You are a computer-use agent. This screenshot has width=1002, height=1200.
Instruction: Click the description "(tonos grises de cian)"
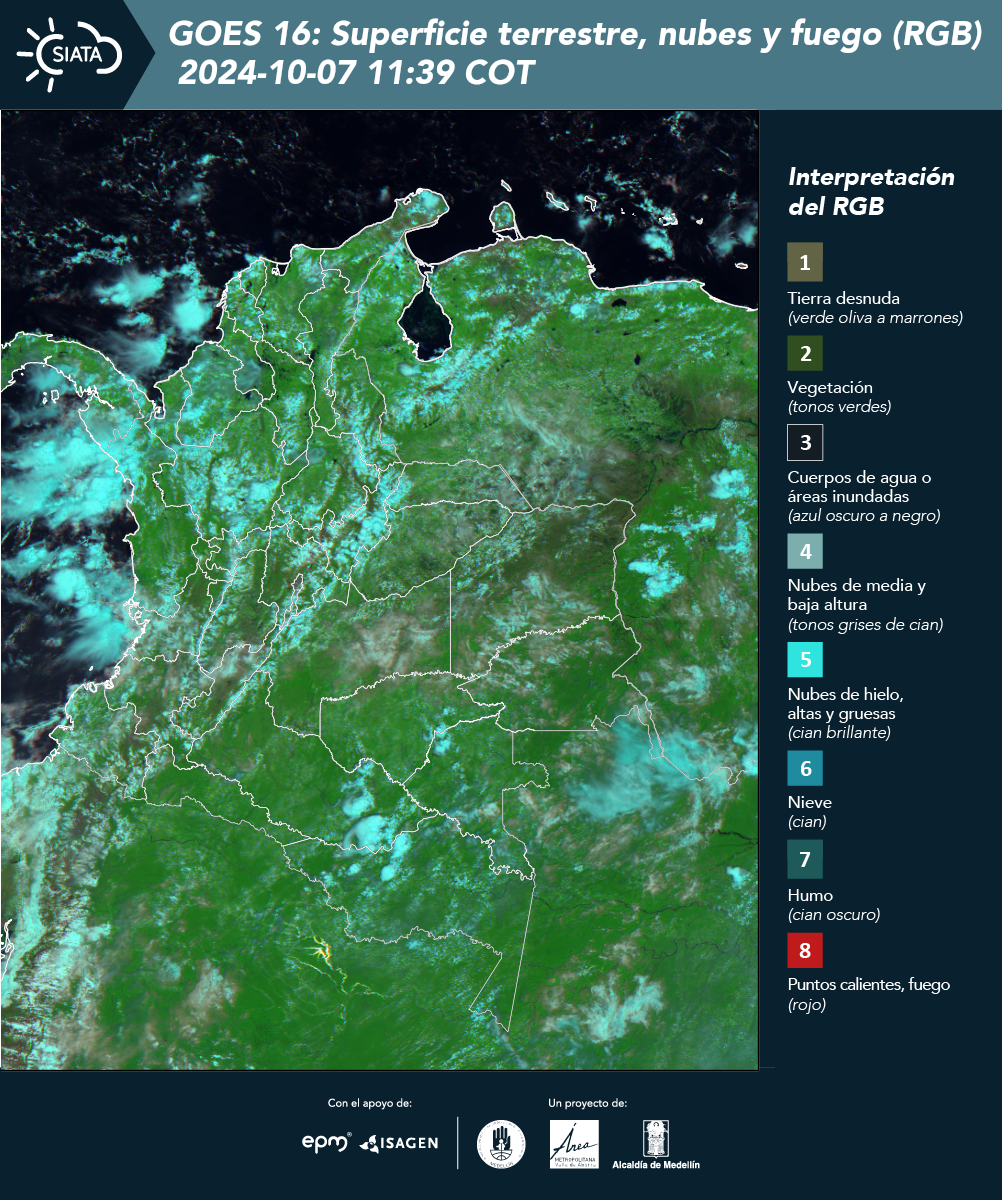click(x=865, y=625)
